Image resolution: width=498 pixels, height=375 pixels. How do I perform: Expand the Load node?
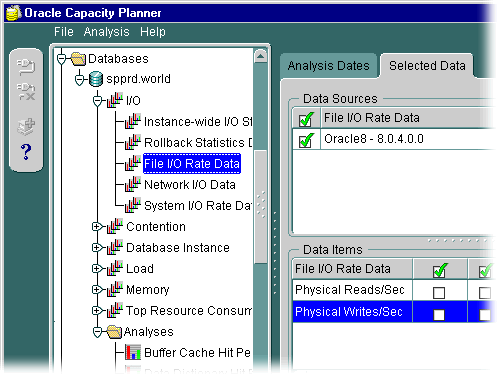point(97,269)
